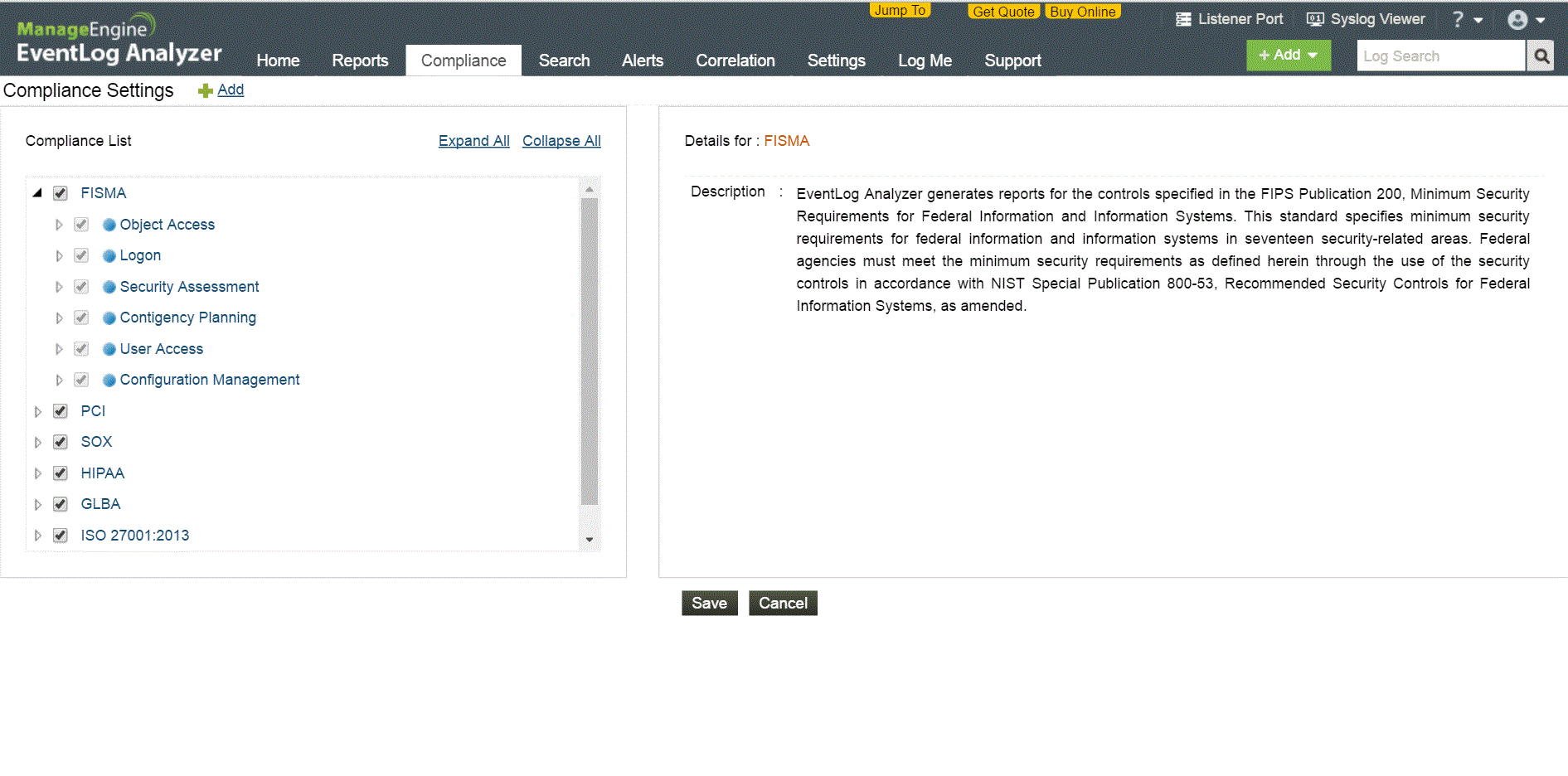Uncheck the ISO 27001:2013 checkbox
The image size is (1568, 776).
point(61,536)
